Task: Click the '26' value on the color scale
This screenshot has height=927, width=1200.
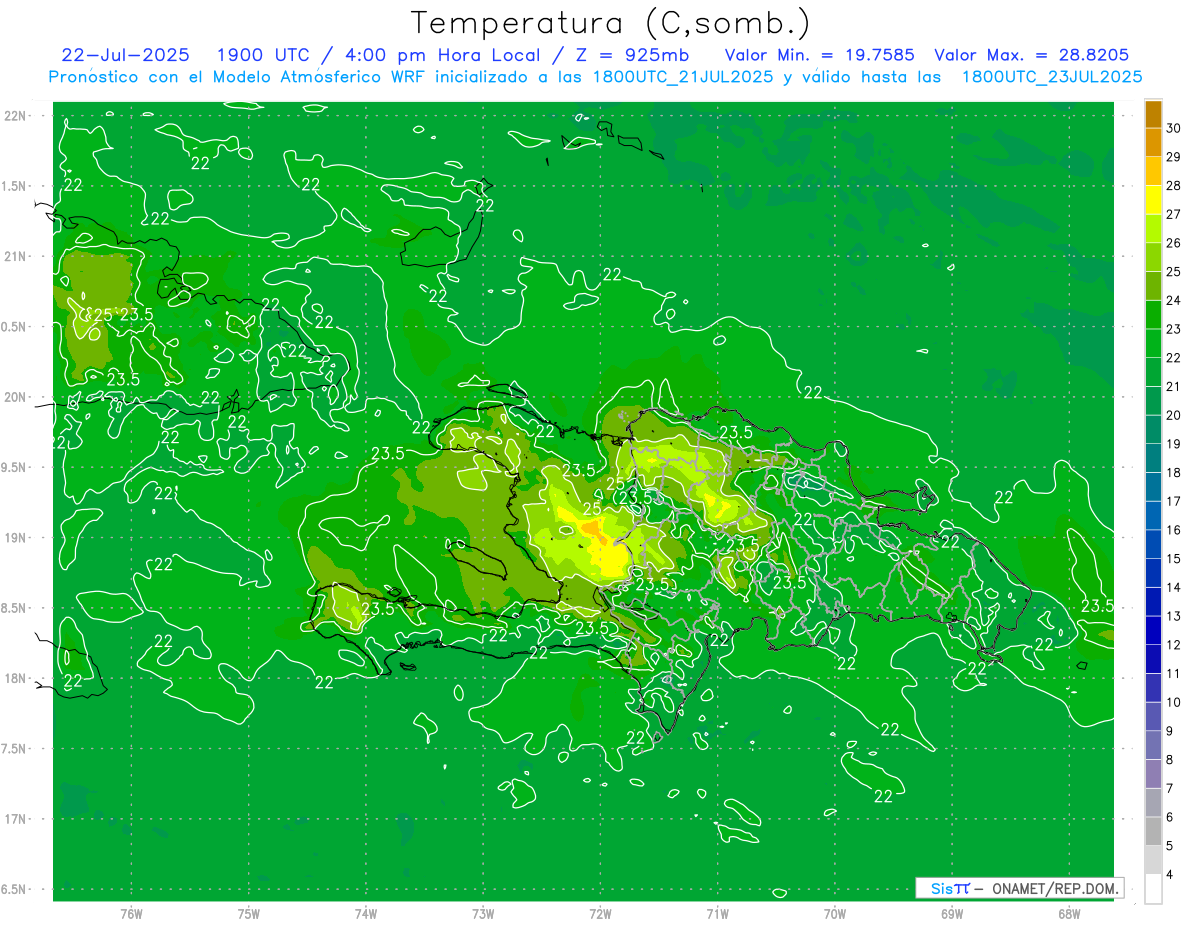Action: pos(1174,243)
